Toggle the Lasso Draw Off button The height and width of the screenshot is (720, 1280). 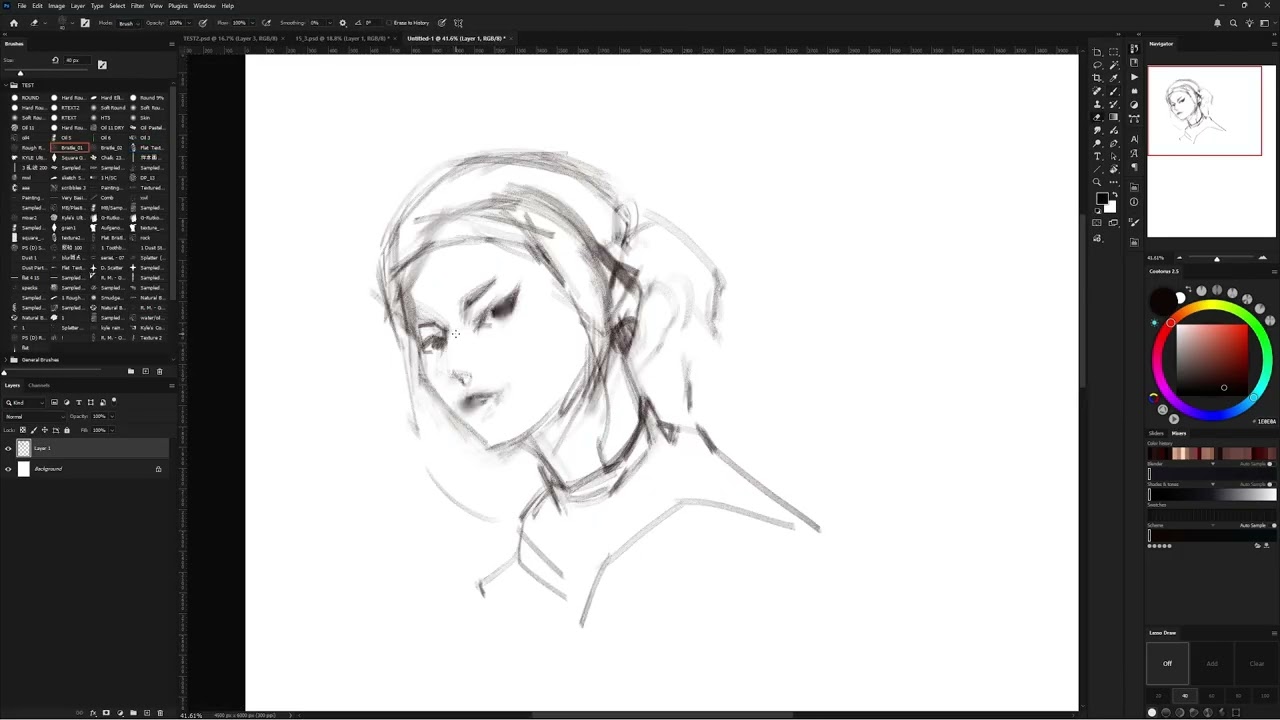click(1167, 664)
